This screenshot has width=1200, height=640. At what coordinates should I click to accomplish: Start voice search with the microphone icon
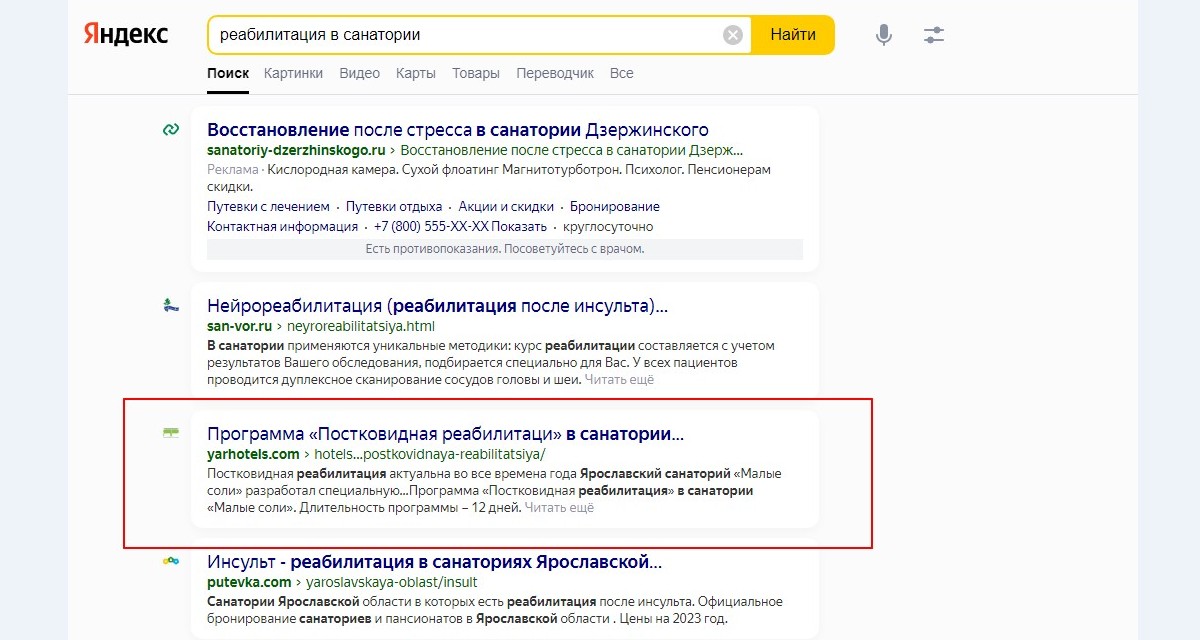pyautogui.click(x=884, y=35)
